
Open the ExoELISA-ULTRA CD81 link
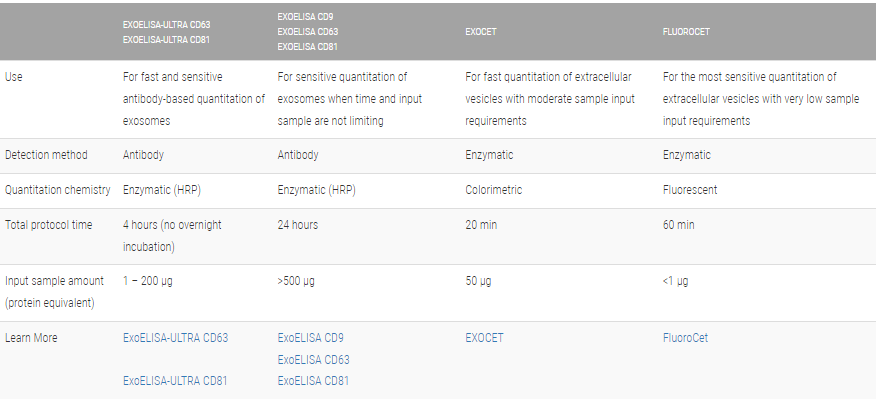point(175,380)
